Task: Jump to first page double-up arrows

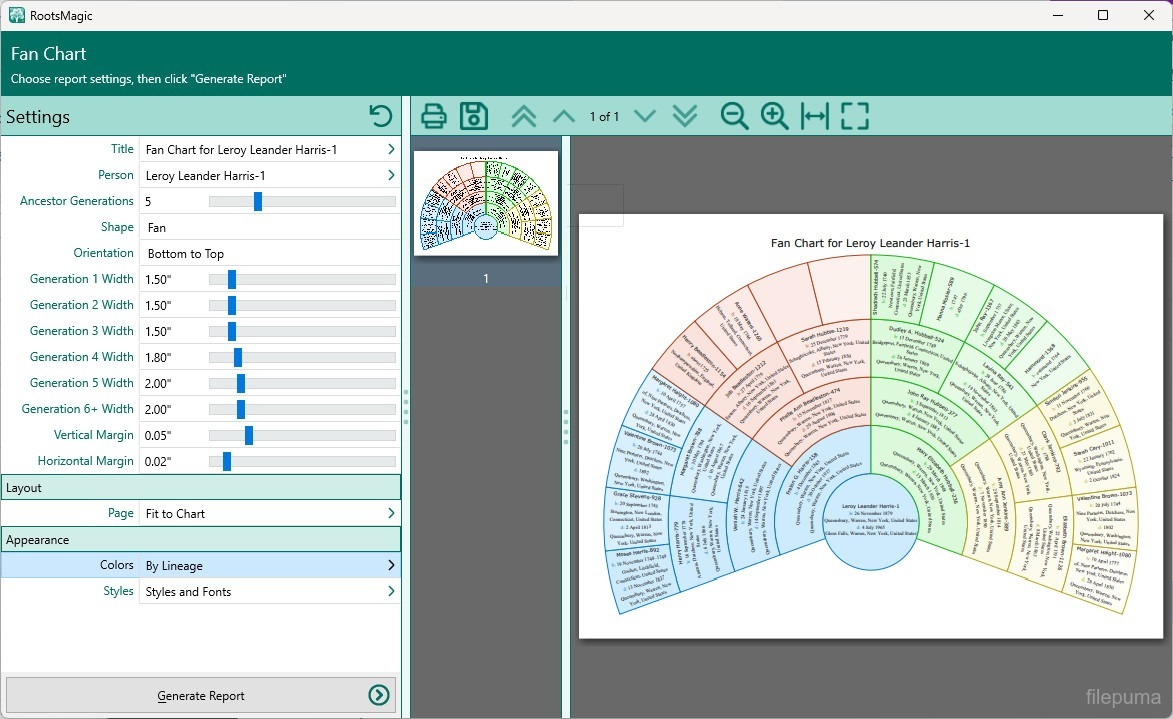Action: [523, 116]
